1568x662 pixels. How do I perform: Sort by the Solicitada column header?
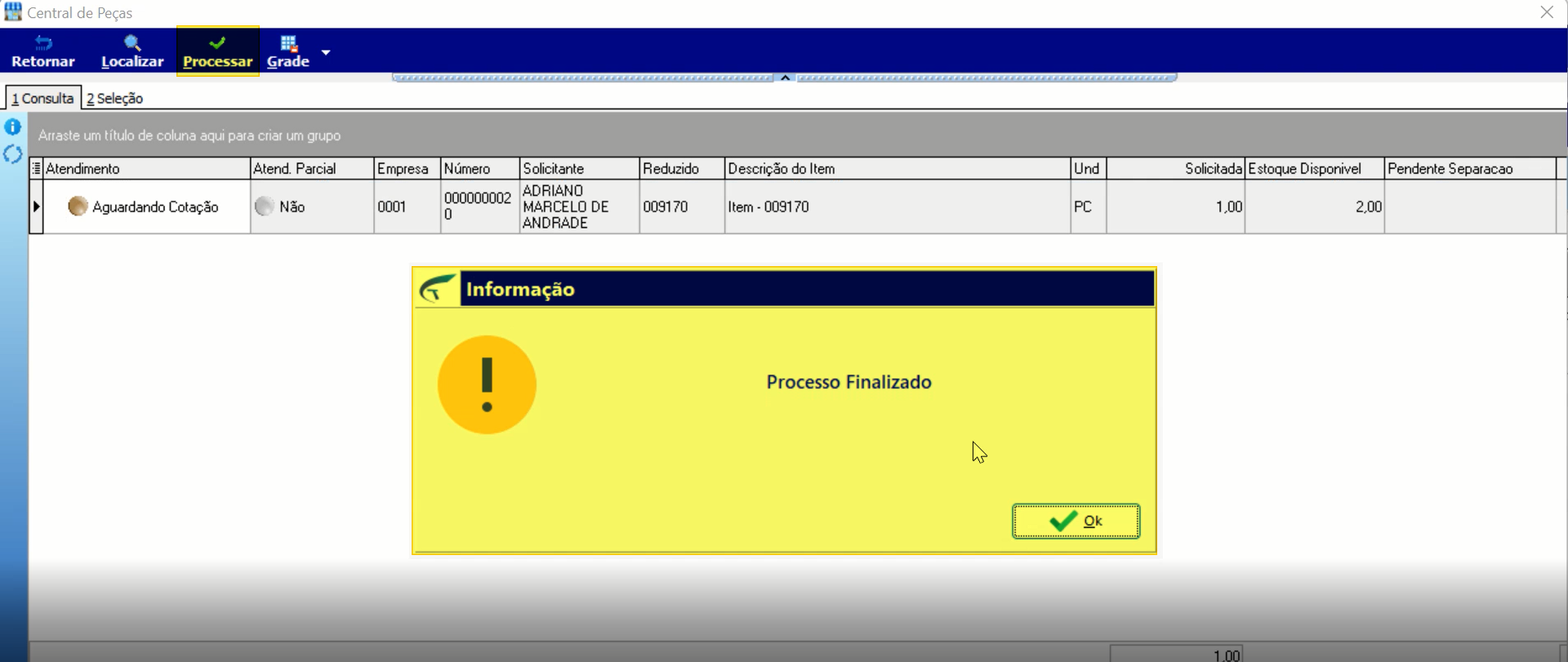click(1176, 168)
